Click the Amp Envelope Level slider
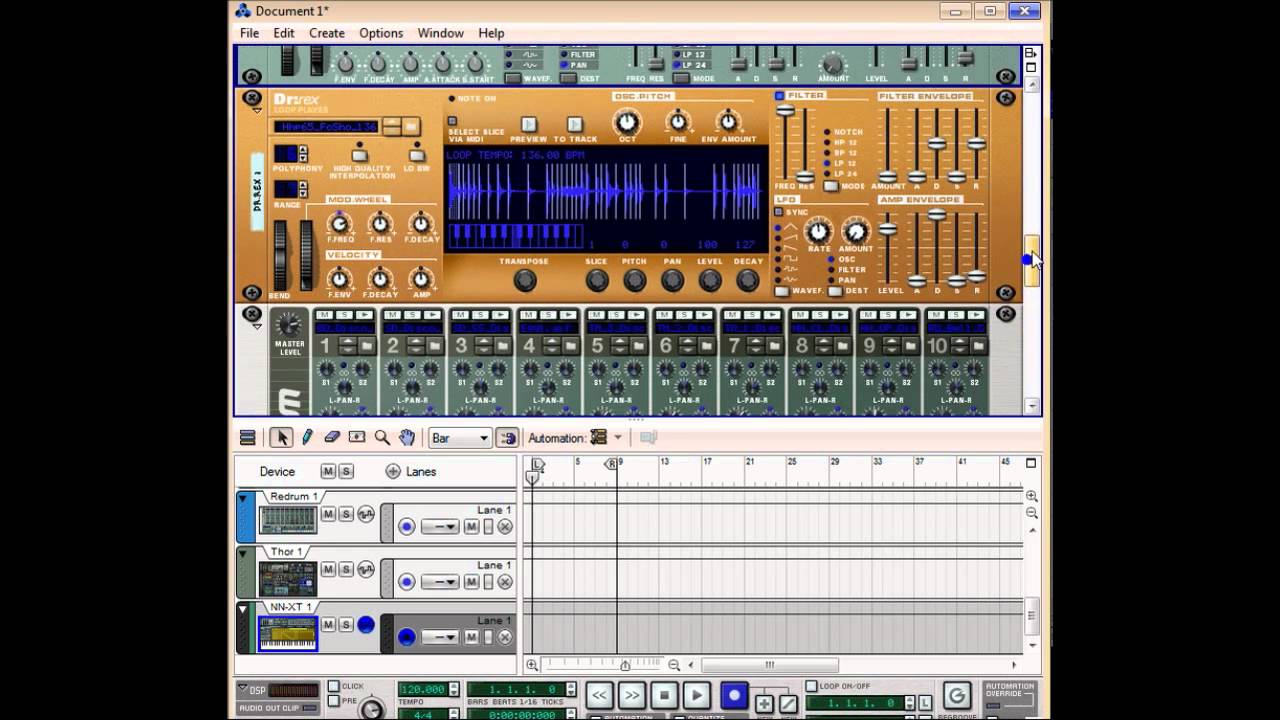Screen dimensions: 1280x720 [x=887, y=229]
